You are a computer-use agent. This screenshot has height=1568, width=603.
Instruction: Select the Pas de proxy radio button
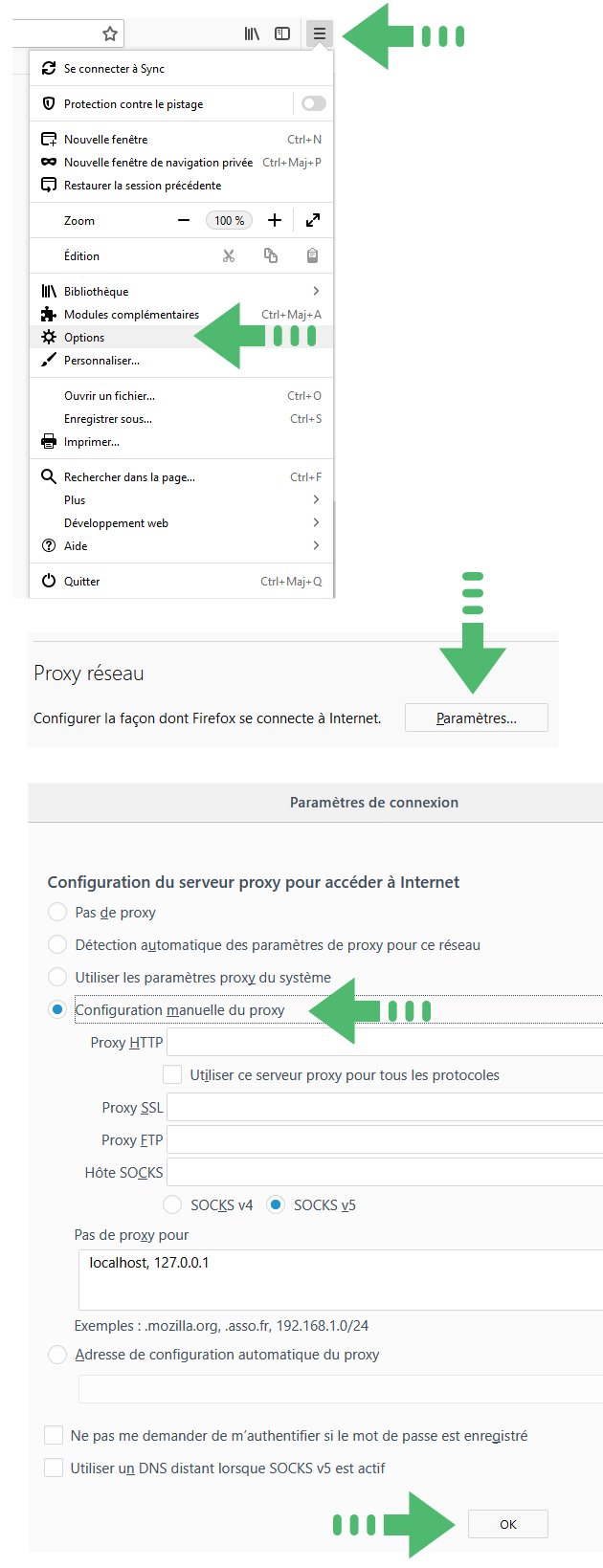pos(57,912)
